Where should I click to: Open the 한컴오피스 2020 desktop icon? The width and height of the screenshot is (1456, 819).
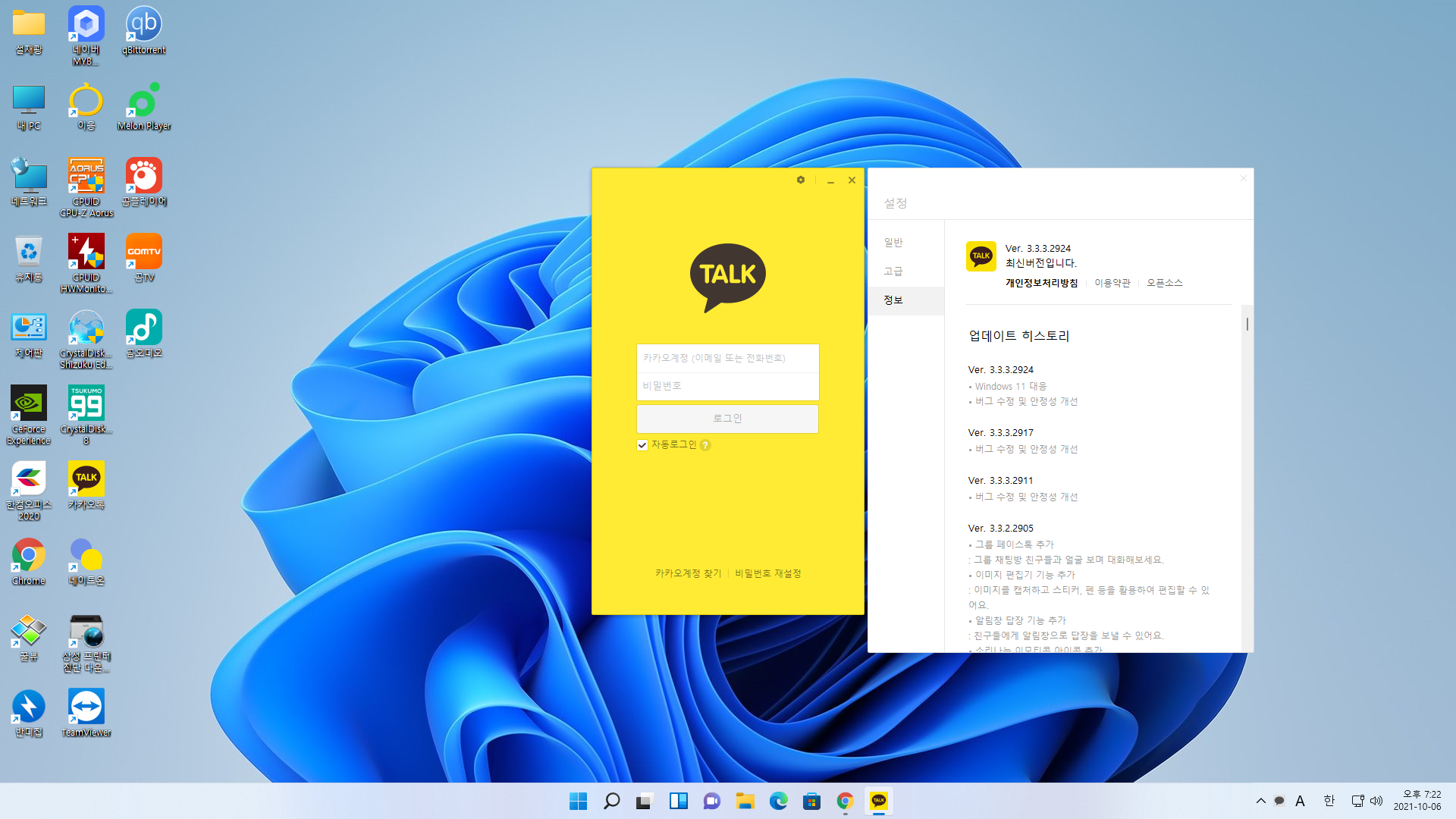(x=29, y=491)
